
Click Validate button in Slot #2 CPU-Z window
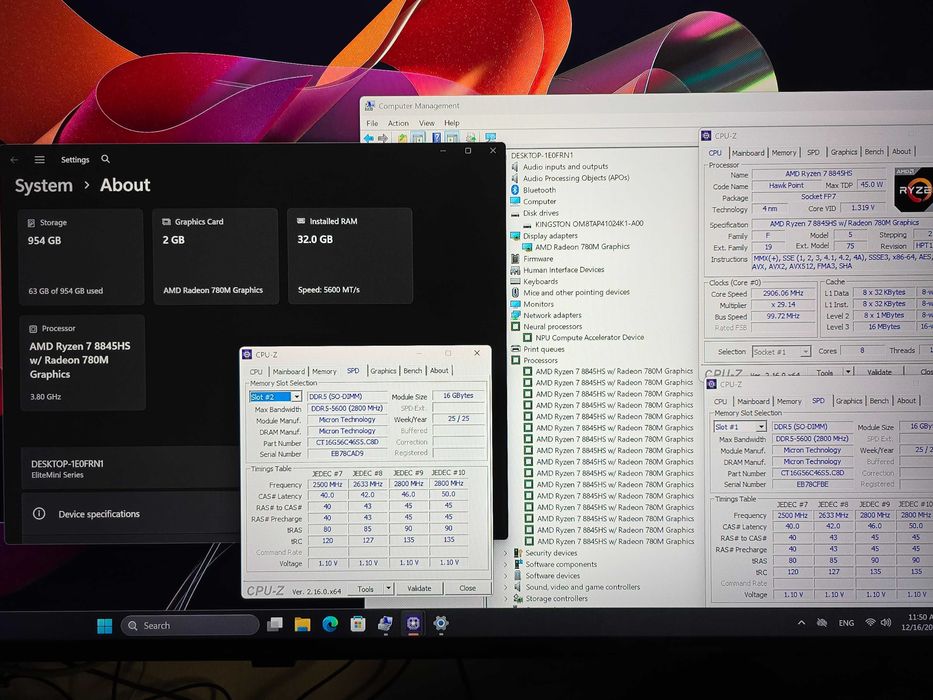pyautogui.click(x=419, y=588)
